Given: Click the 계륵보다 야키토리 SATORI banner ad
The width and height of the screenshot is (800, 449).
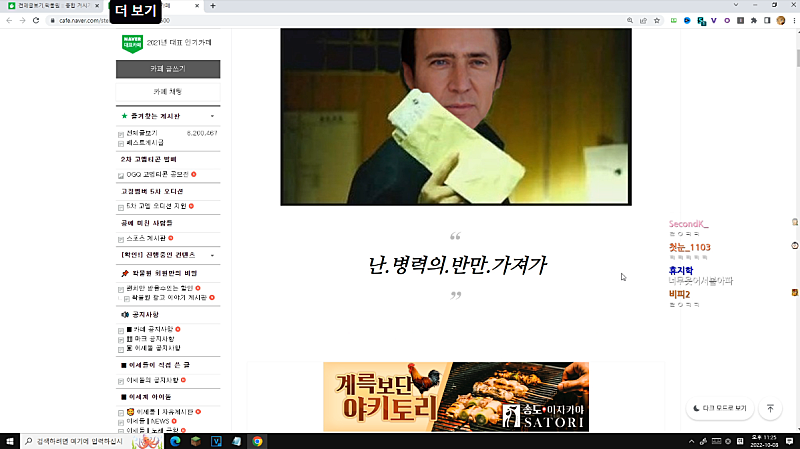Looking at the screenshot, I should 456,397.
